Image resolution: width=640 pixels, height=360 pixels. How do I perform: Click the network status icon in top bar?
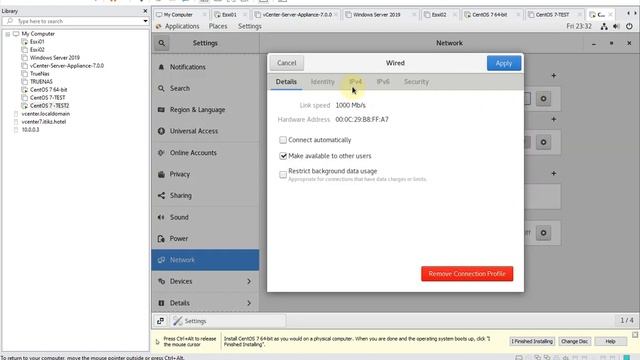(x=604, y=26)
